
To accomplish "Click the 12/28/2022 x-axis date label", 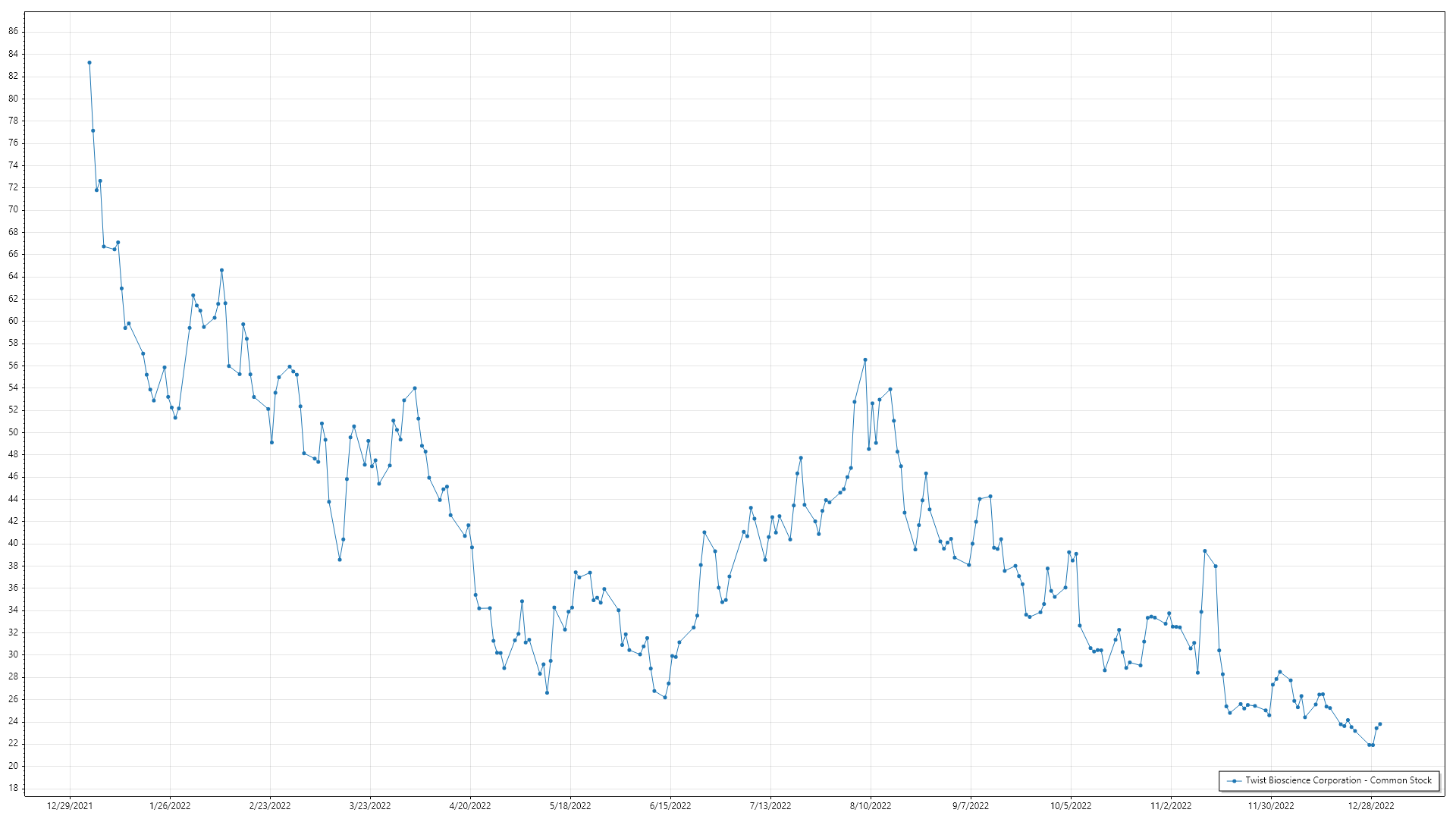I will click(x=1371, y=806).
